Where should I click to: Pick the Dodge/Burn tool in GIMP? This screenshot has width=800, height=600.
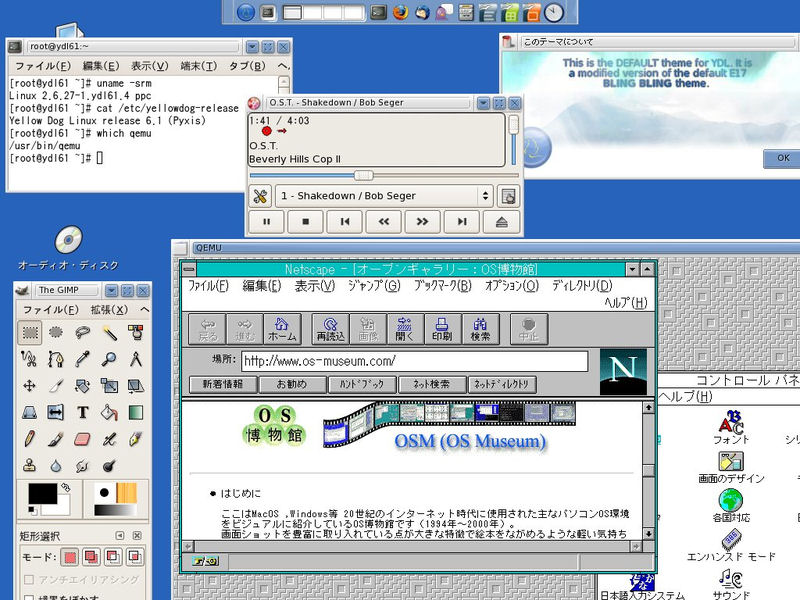109,465
